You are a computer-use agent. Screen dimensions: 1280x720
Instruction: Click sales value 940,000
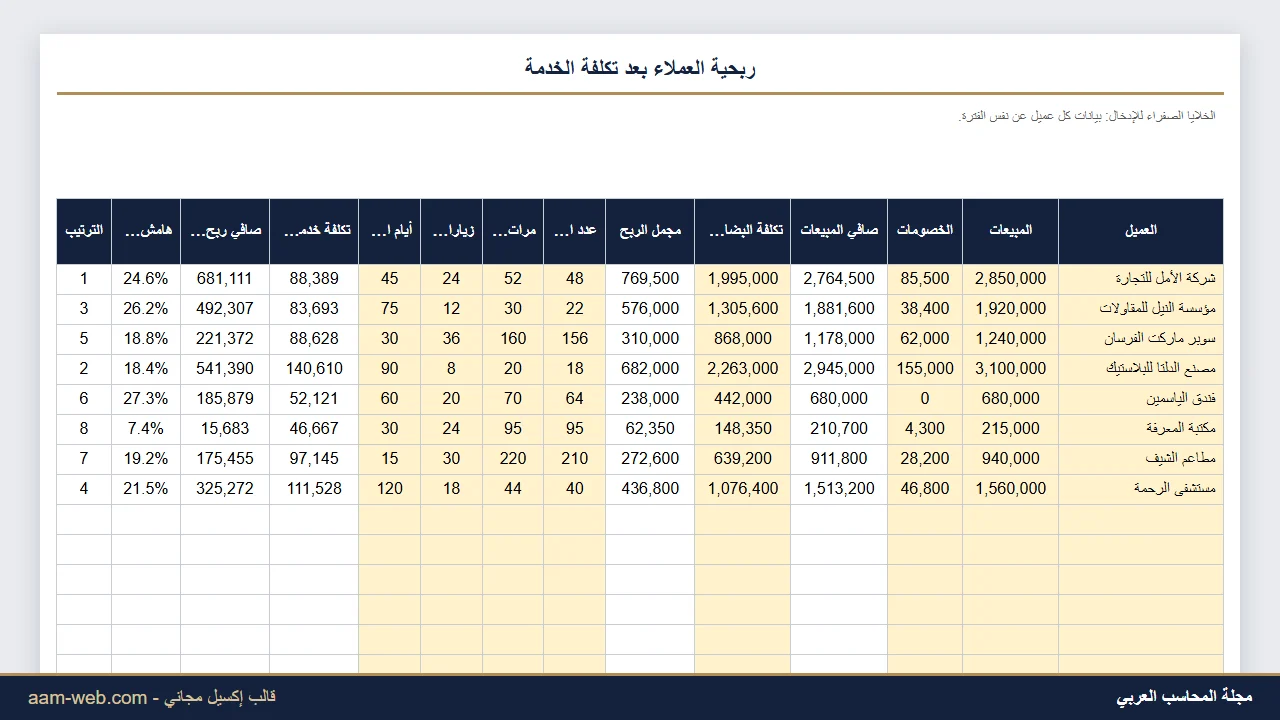[1011, 459]
